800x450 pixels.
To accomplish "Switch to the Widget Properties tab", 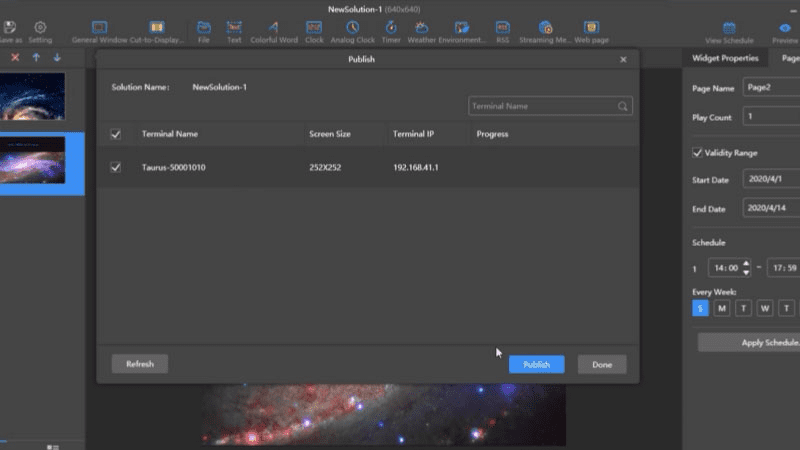I will [x=725, y=58].
